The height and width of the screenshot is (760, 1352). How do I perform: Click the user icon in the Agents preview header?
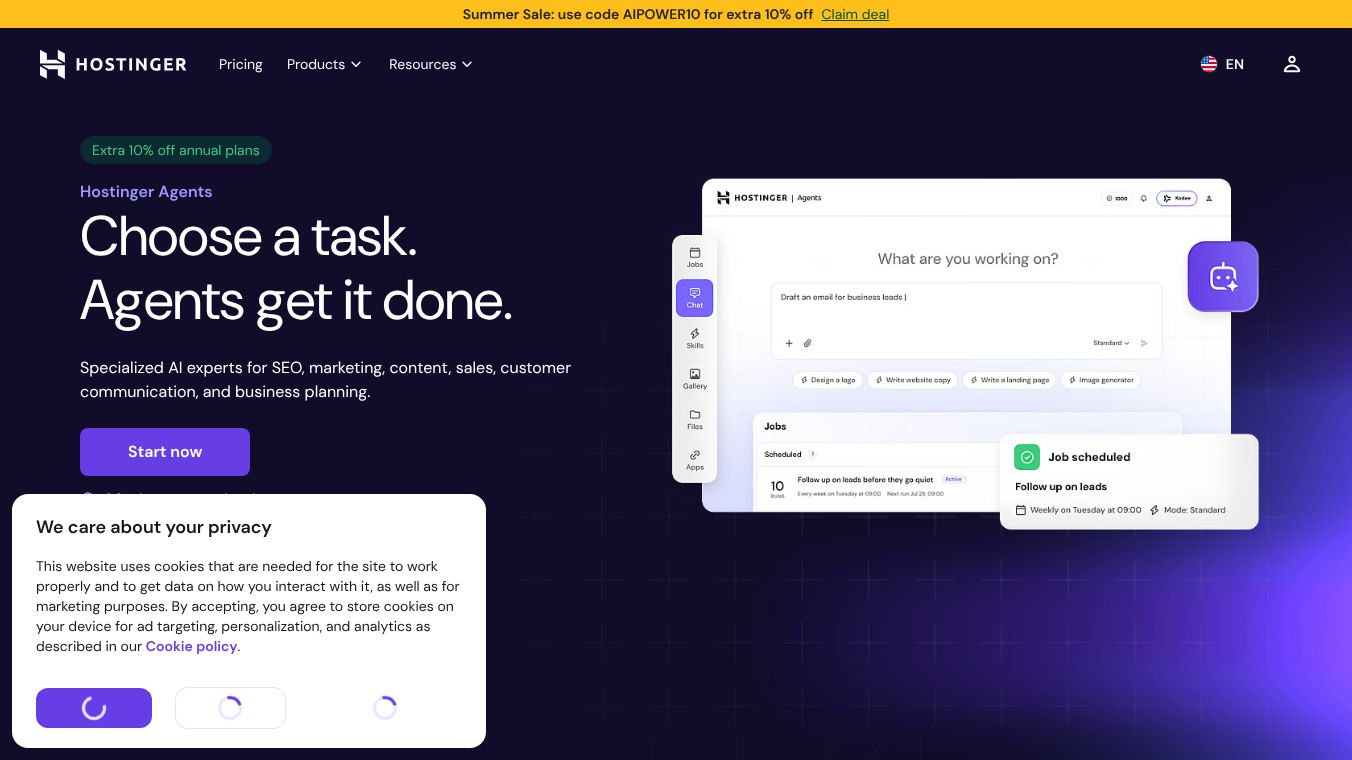tap(1209, 198)
